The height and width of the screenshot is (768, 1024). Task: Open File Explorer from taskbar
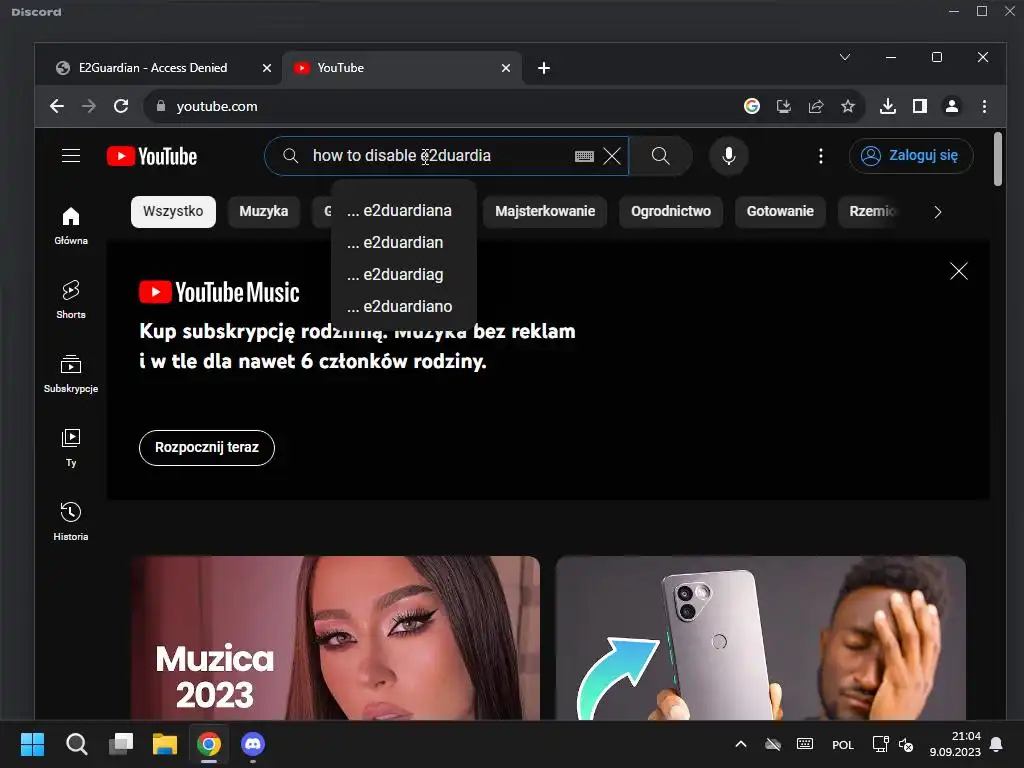coord(165,744)
